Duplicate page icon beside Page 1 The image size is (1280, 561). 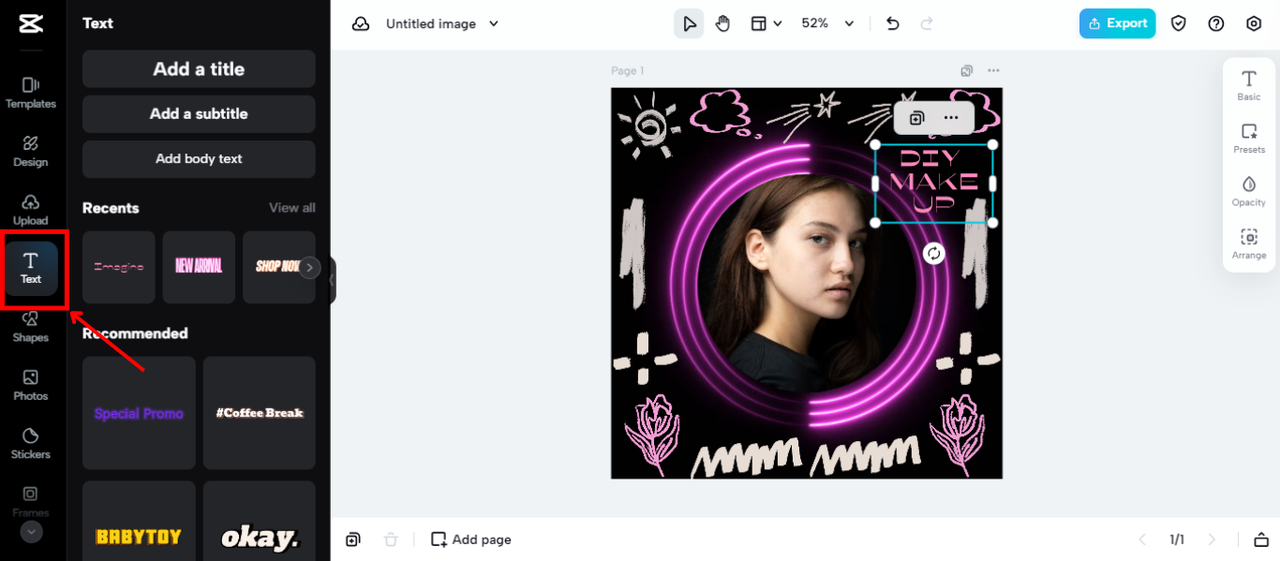point(967,71)
